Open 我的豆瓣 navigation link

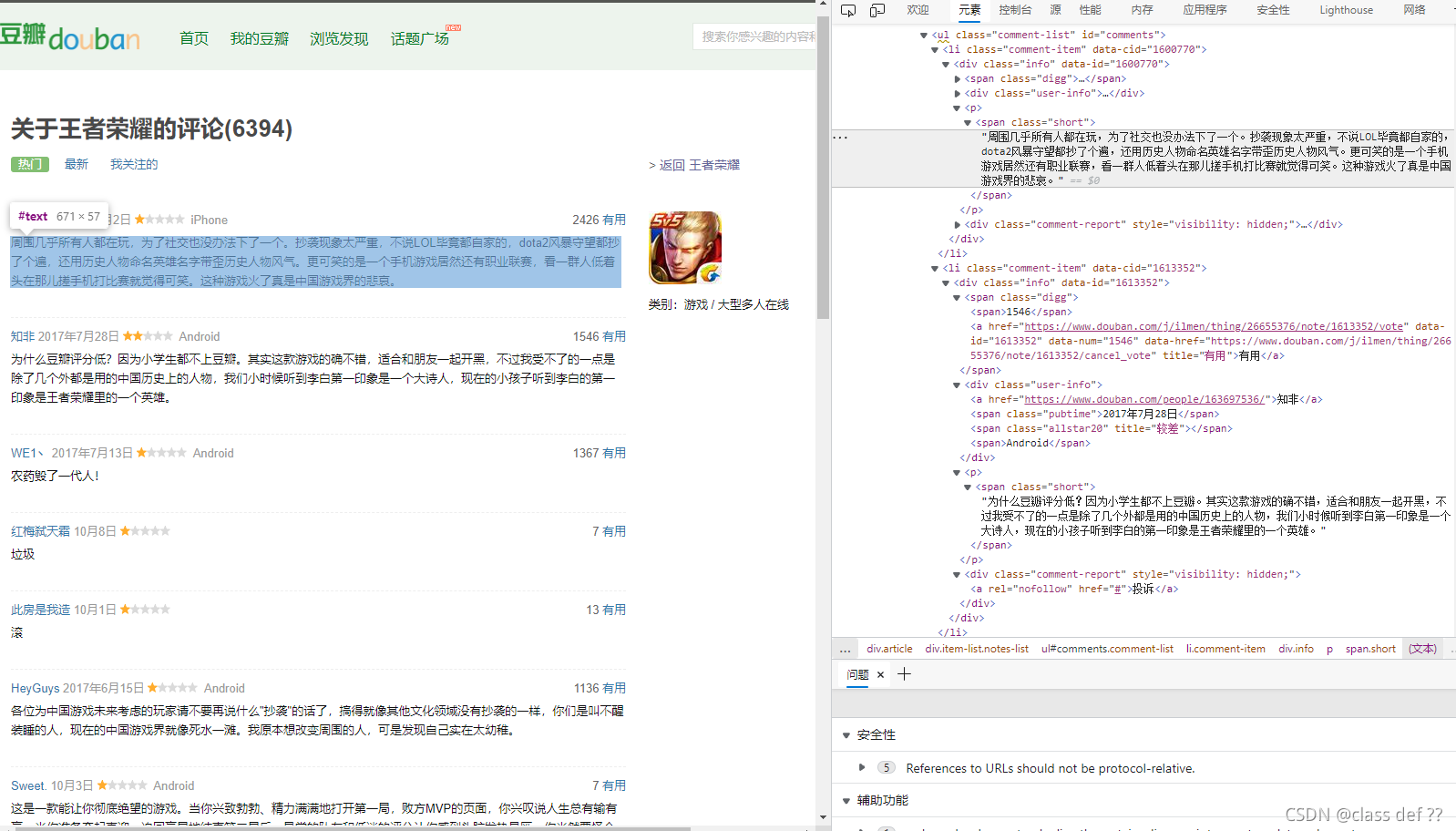tap(260, 38)
